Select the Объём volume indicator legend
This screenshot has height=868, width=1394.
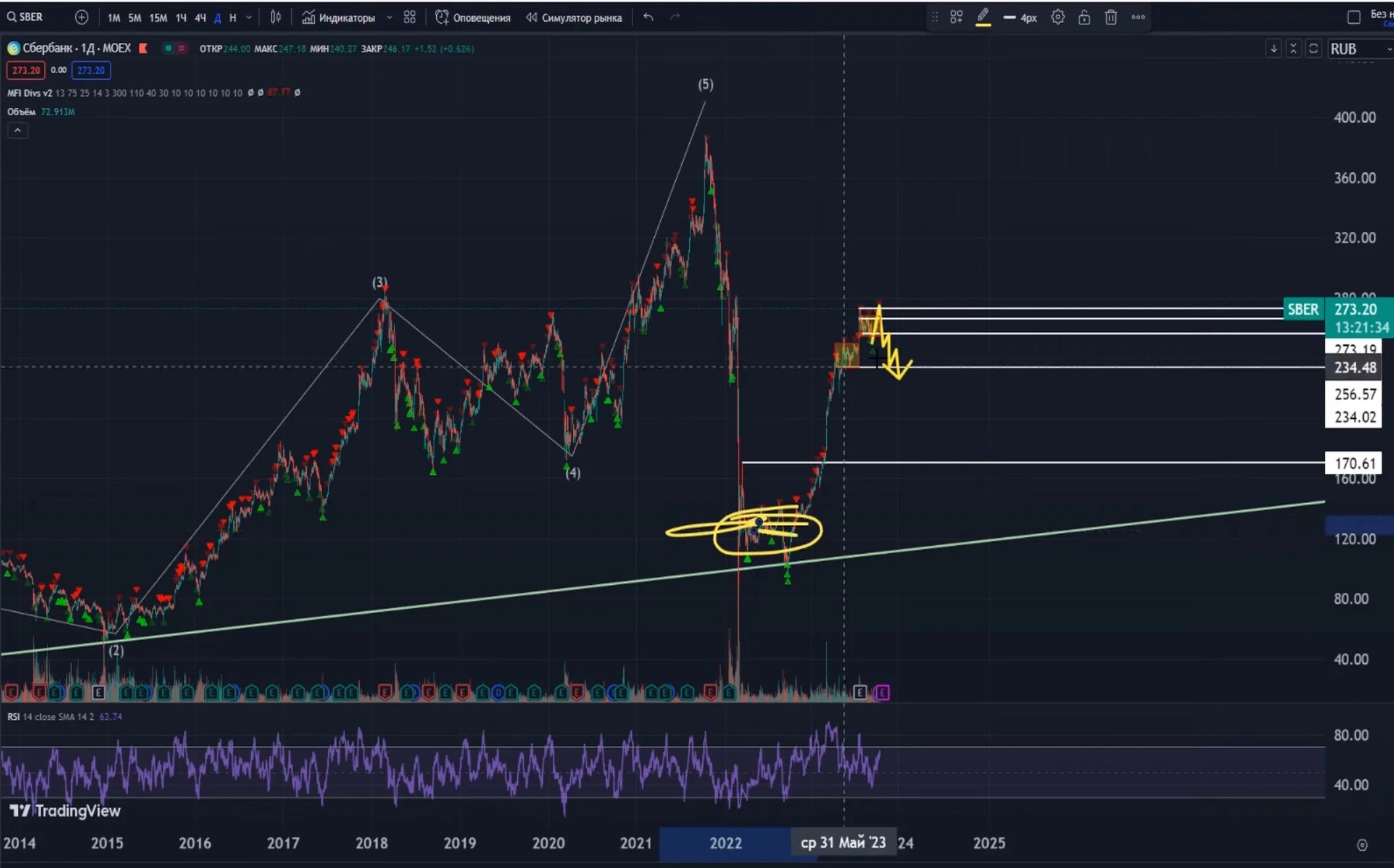tap(21, 112)
